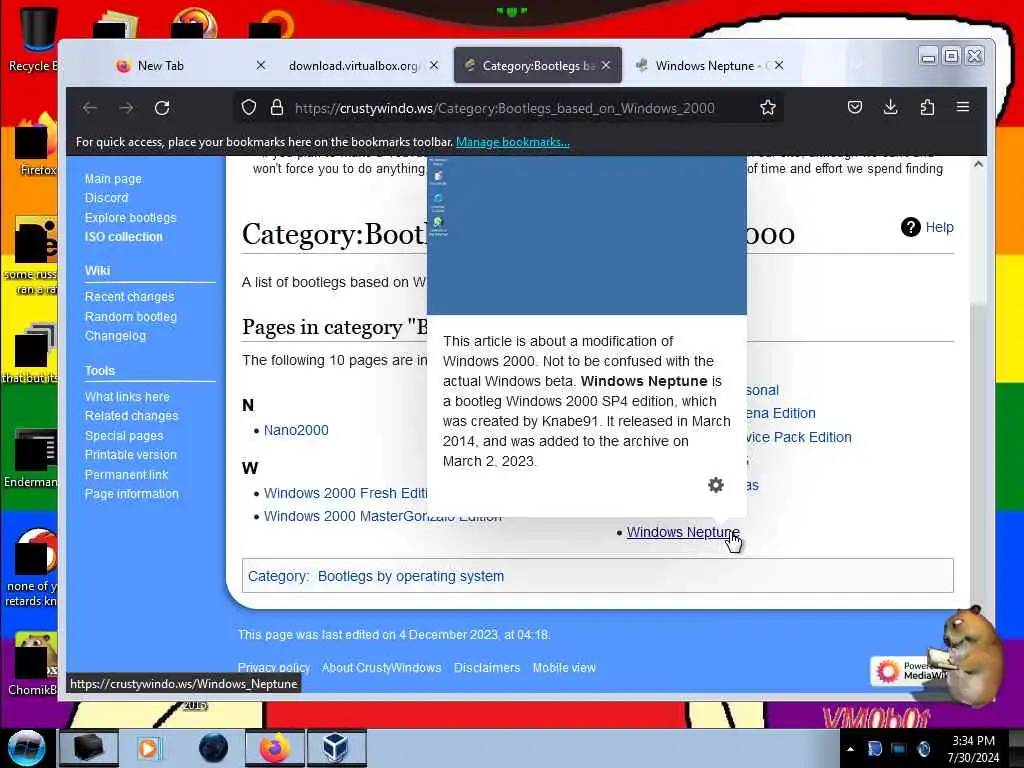Open the Pocket save icon

point(855,107)
